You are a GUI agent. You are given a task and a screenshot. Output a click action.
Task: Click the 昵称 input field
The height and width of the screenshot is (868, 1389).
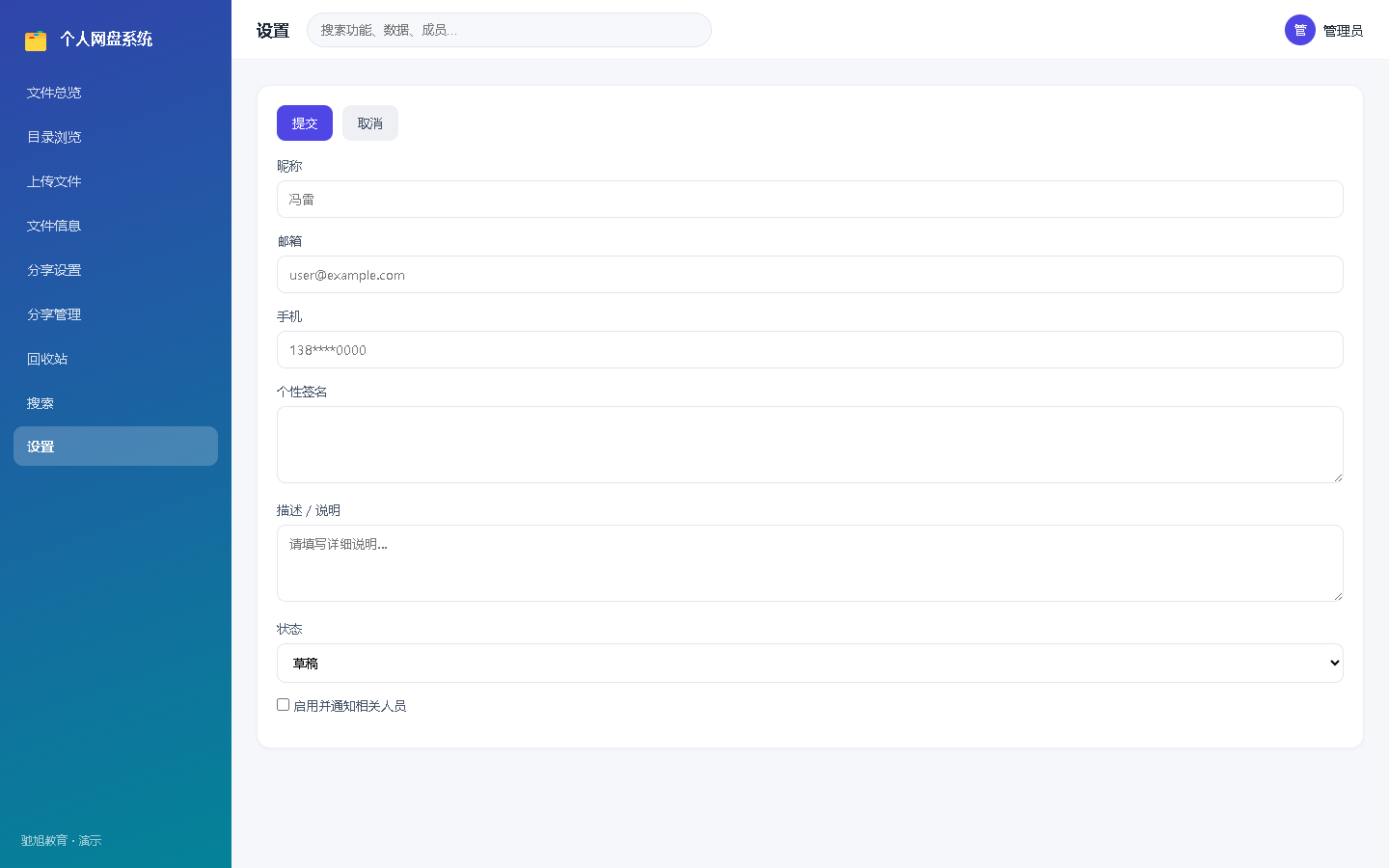pos(810,200)
